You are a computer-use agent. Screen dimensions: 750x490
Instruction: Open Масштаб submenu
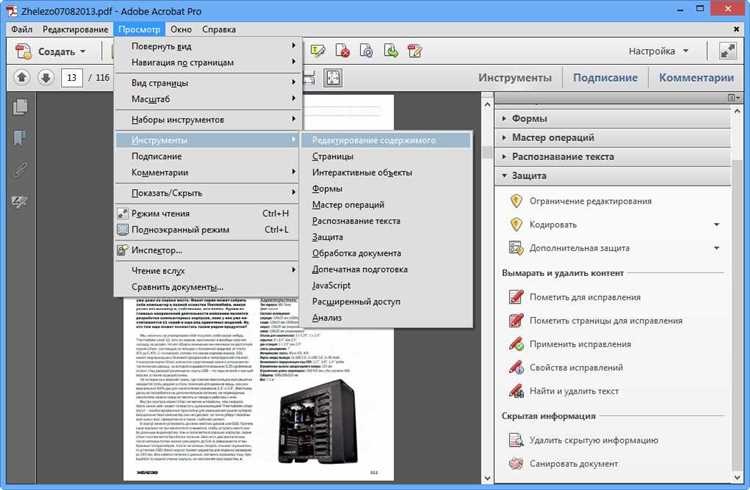207,99
